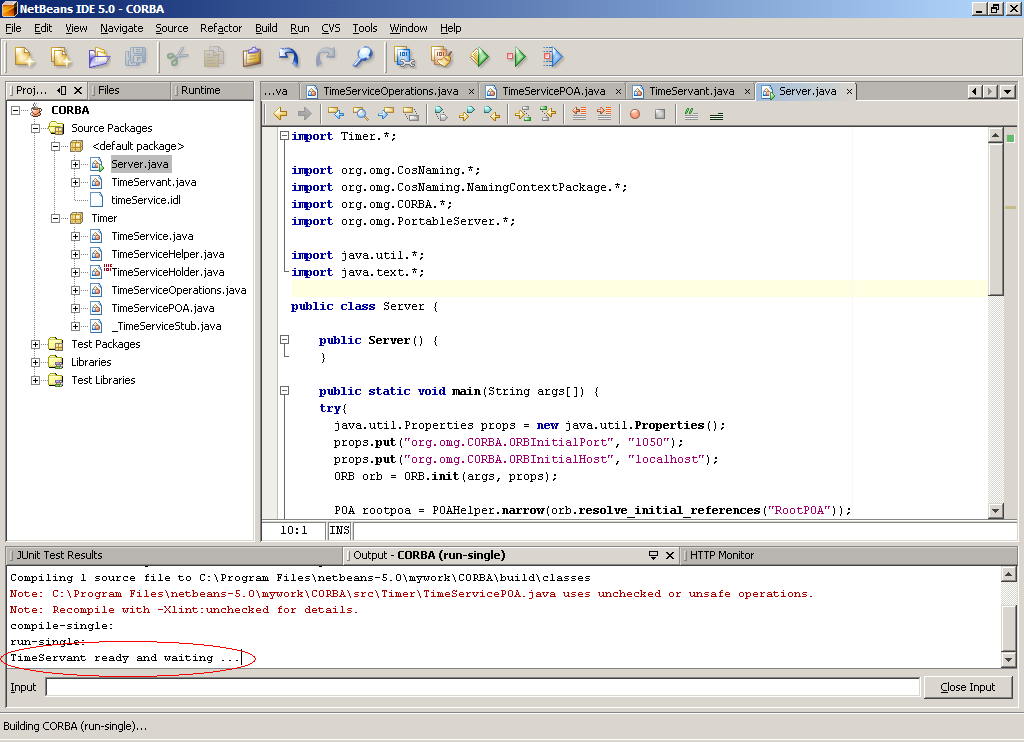Minimize the Projects panel with slide button
Screen dimensions: 1024x742
61,90
